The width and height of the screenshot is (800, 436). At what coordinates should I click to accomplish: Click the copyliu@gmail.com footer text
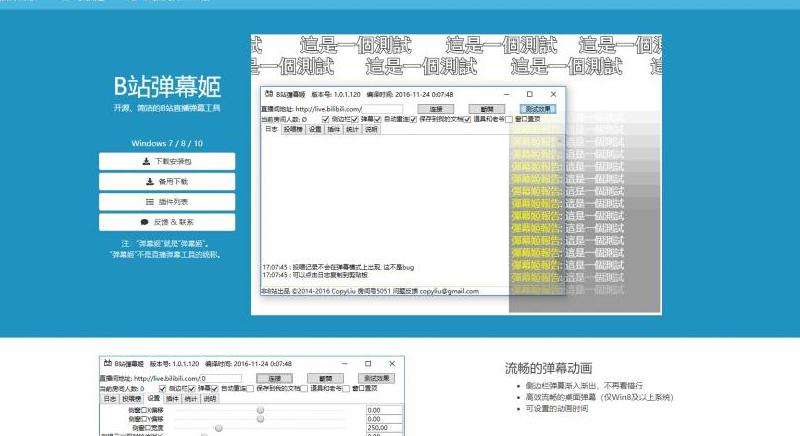click(x=449, y=291)
